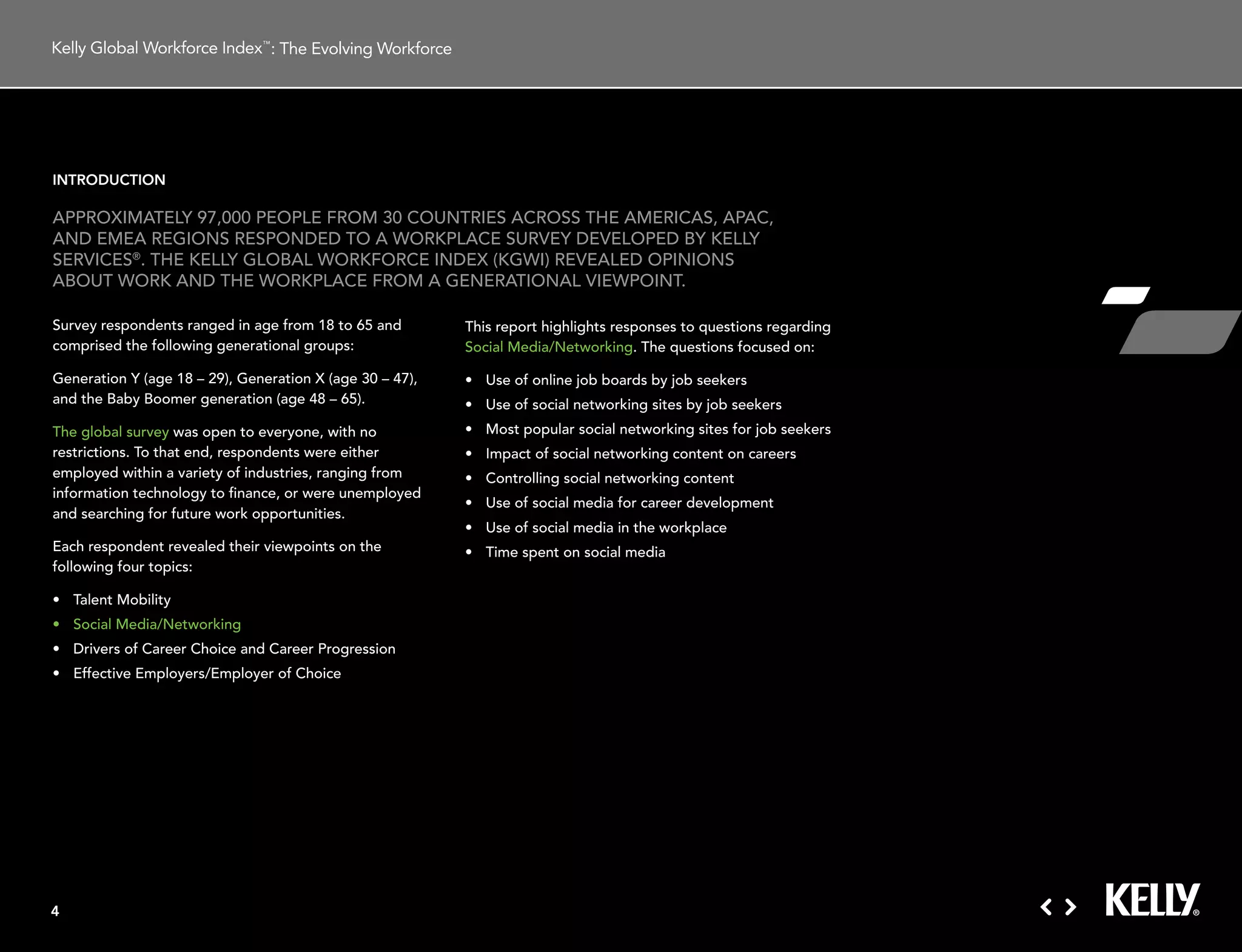Click 'Most popular social networking sites' bullet

point(658,429)
